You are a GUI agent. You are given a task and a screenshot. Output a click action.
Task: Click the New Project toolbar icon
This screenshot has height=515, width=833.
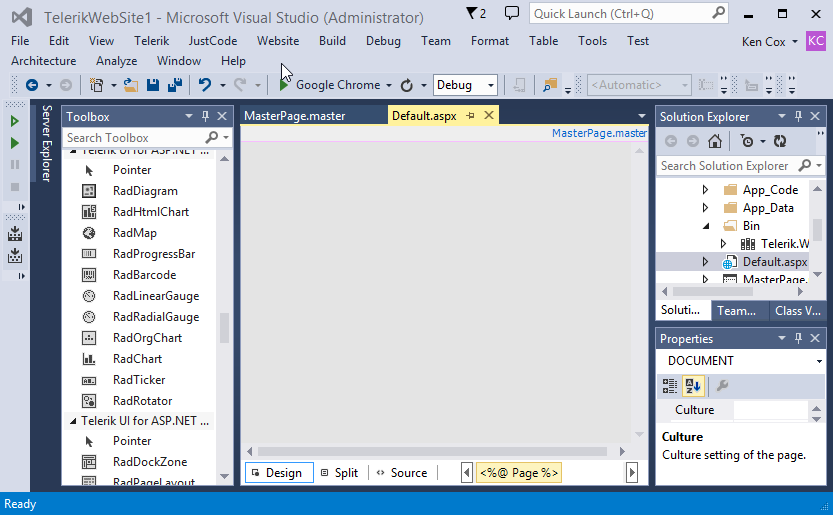(x=96, y=85)
